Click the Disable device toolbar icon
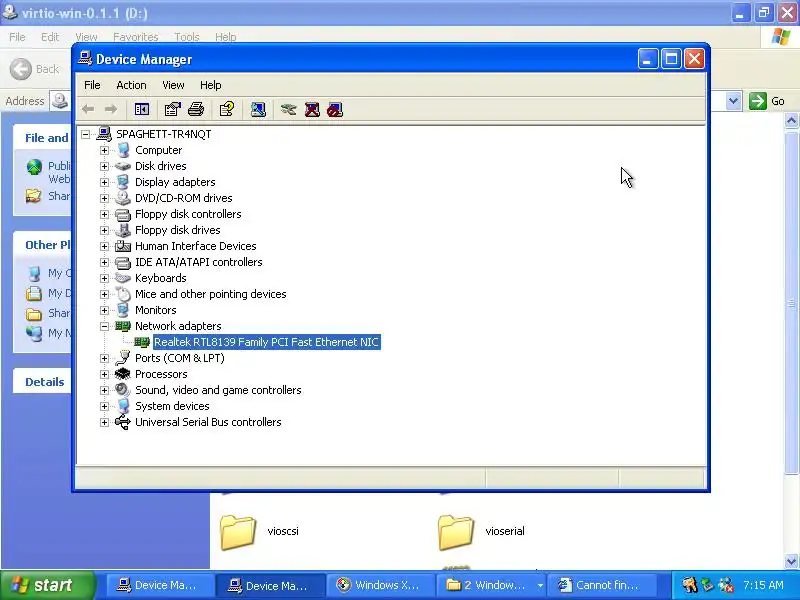Viewport: 800px width, 600px height. (335, 109)
